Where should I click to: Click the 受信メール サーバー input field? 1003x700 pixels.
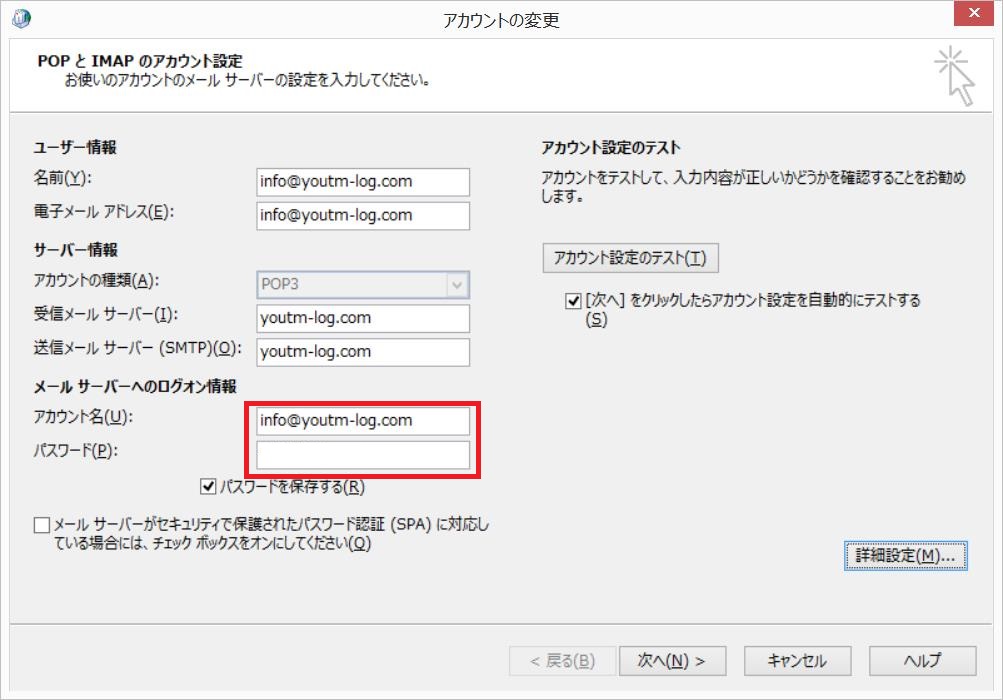click(363, 318)
